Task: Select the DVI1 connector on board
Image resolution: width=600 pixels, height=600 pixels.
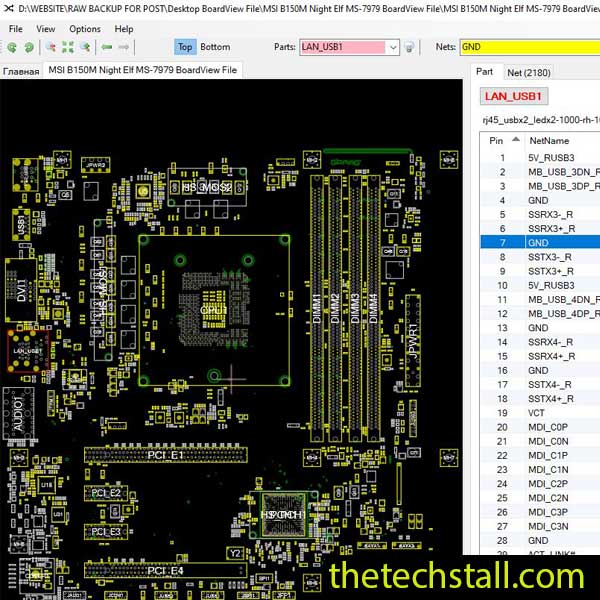Action: (x=21, y=290)
